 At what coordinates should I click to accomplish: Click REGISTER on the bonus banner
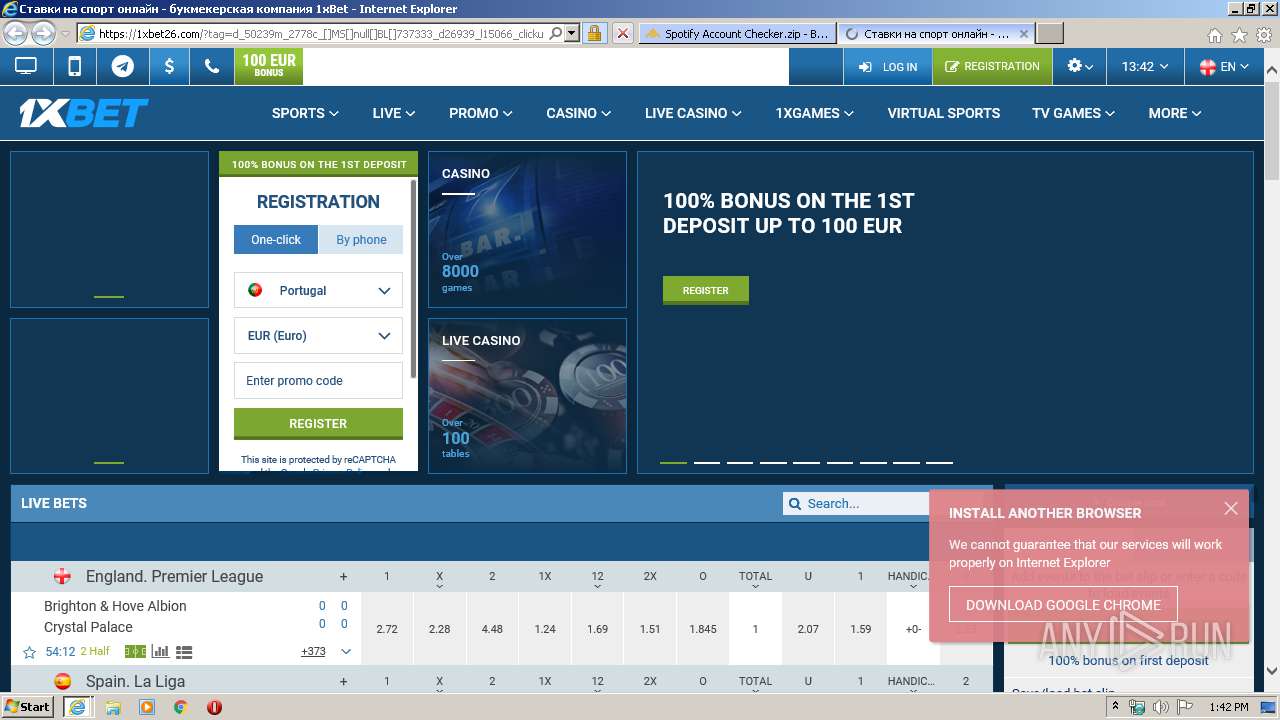(x=705, y=290)
